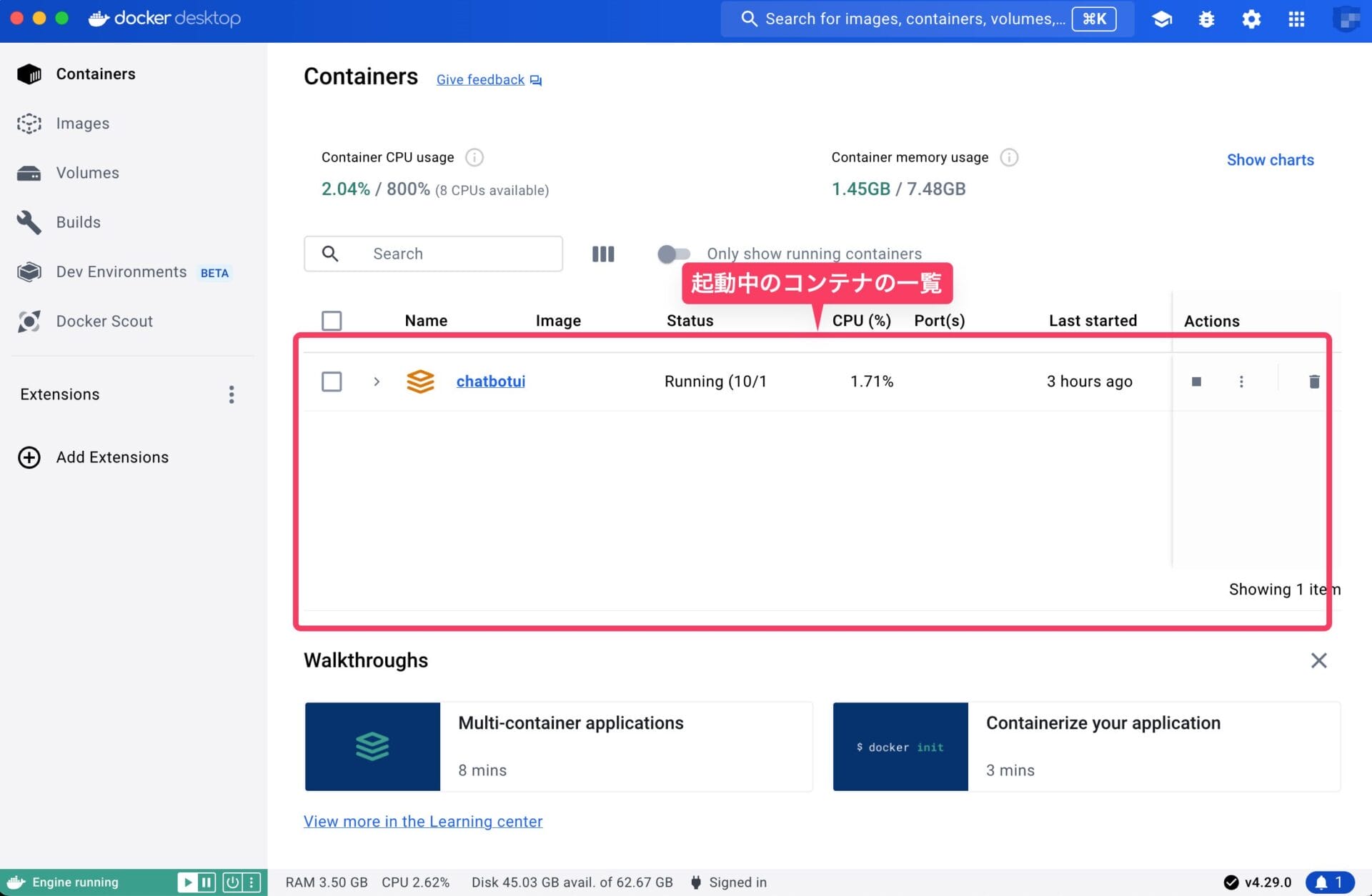The image size is (1372, 896).
Task: Click Show charts link
Action: pyautogui.click(x=1270, y=160)
